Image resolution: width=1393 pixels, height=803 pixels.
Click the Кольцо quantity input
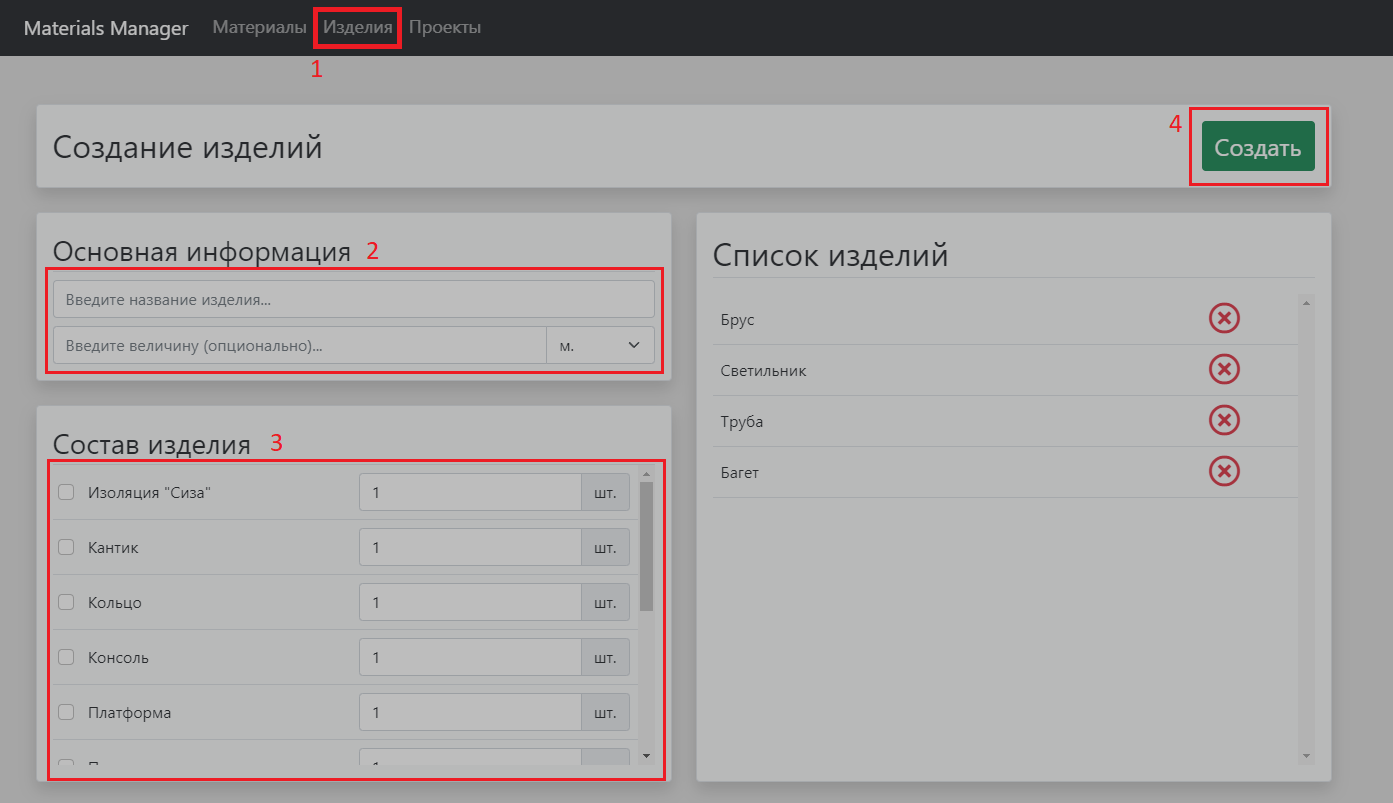pos(470,602)
